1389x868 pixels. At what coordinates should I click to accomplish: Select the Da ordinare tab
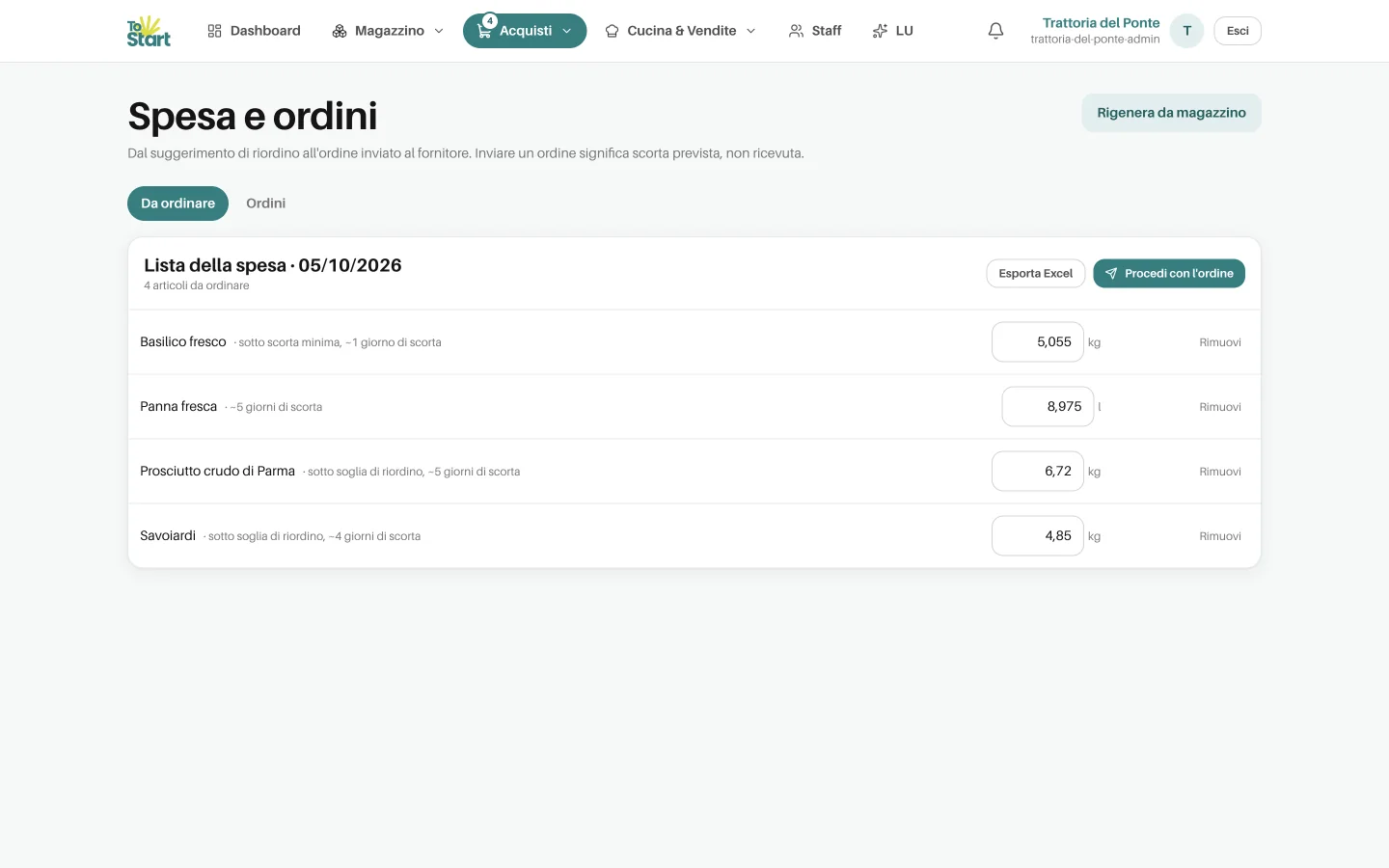pyautogui.click(x=177, y=203)
